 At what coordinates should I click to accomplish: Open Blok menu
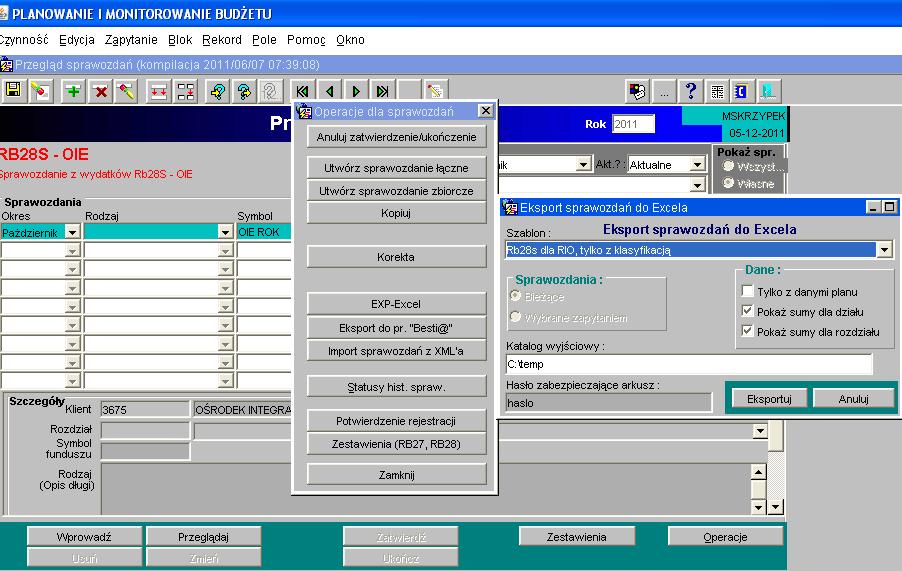[180, 40]
